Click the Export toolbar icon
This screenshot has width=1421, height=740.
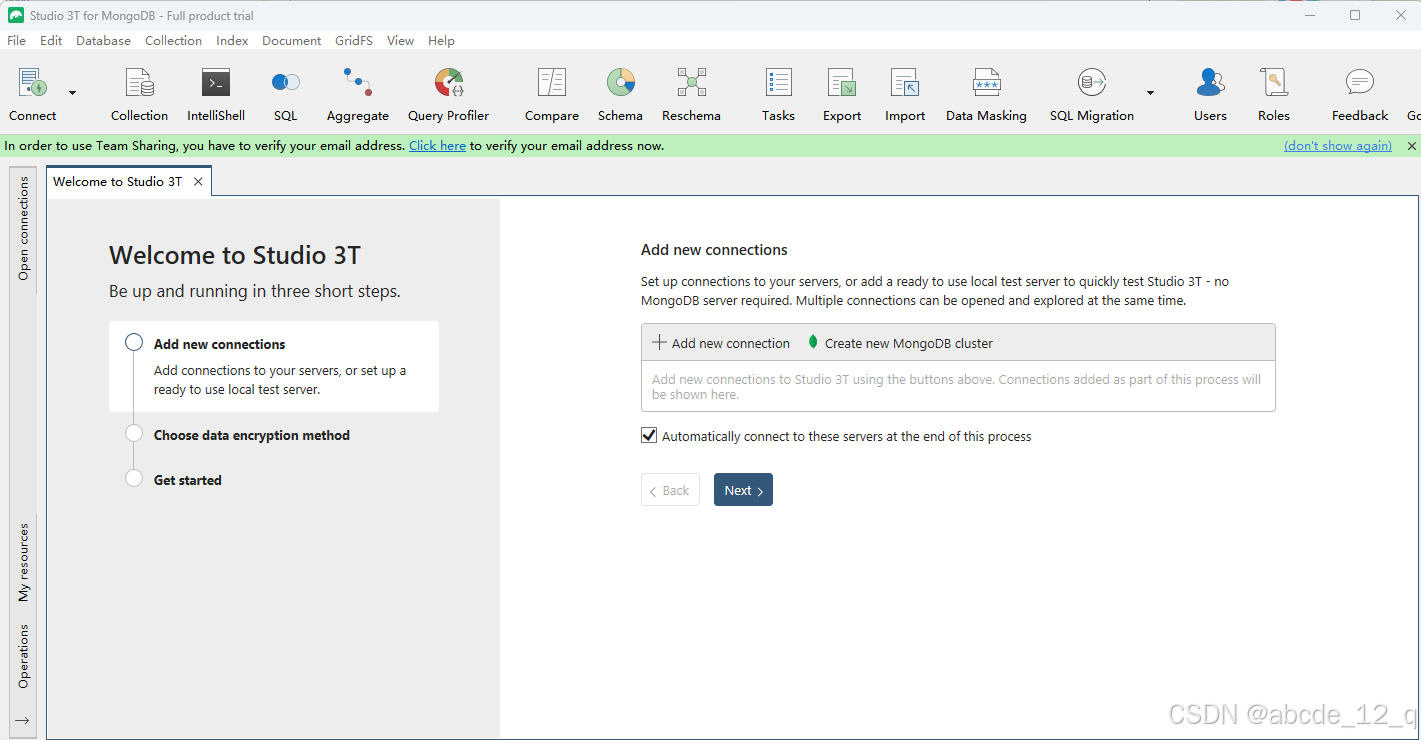coord(842,83)
